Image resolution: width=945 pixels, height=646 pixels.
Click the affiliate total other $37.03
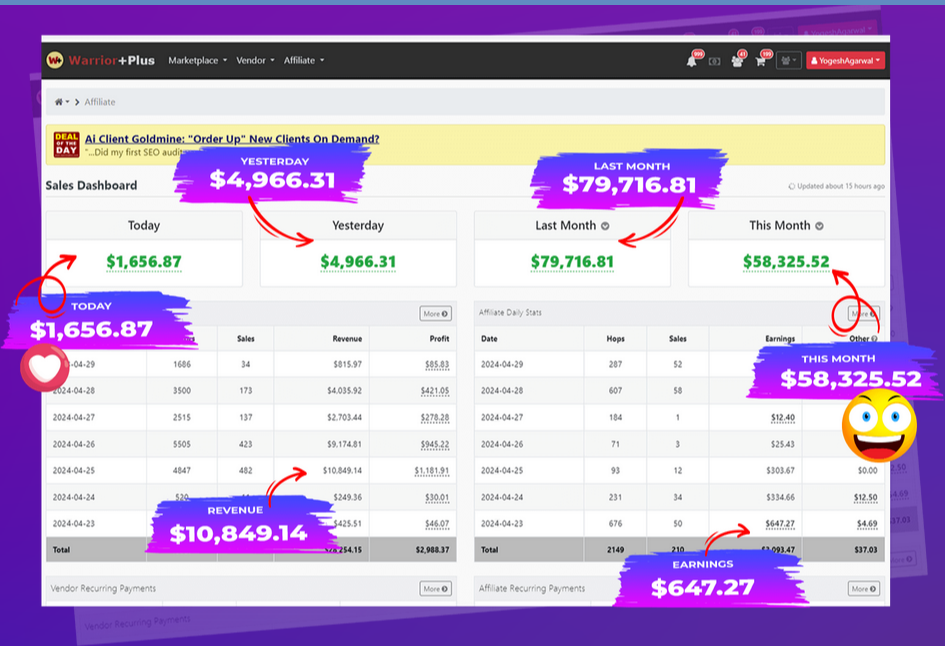[x=865, y=550]
